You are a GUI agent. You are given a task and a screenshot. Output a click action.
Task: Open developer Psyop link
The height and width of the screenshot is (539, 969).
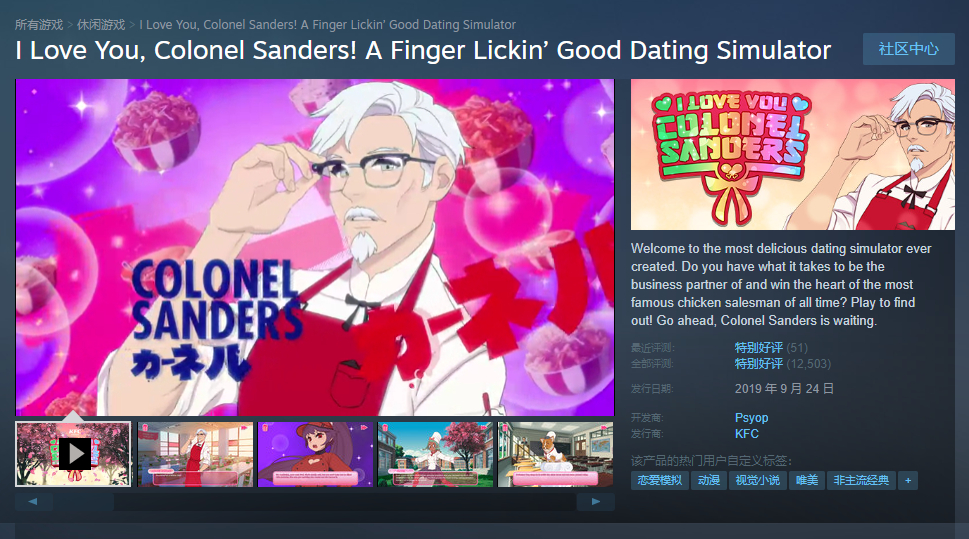(x=751, y=418)
